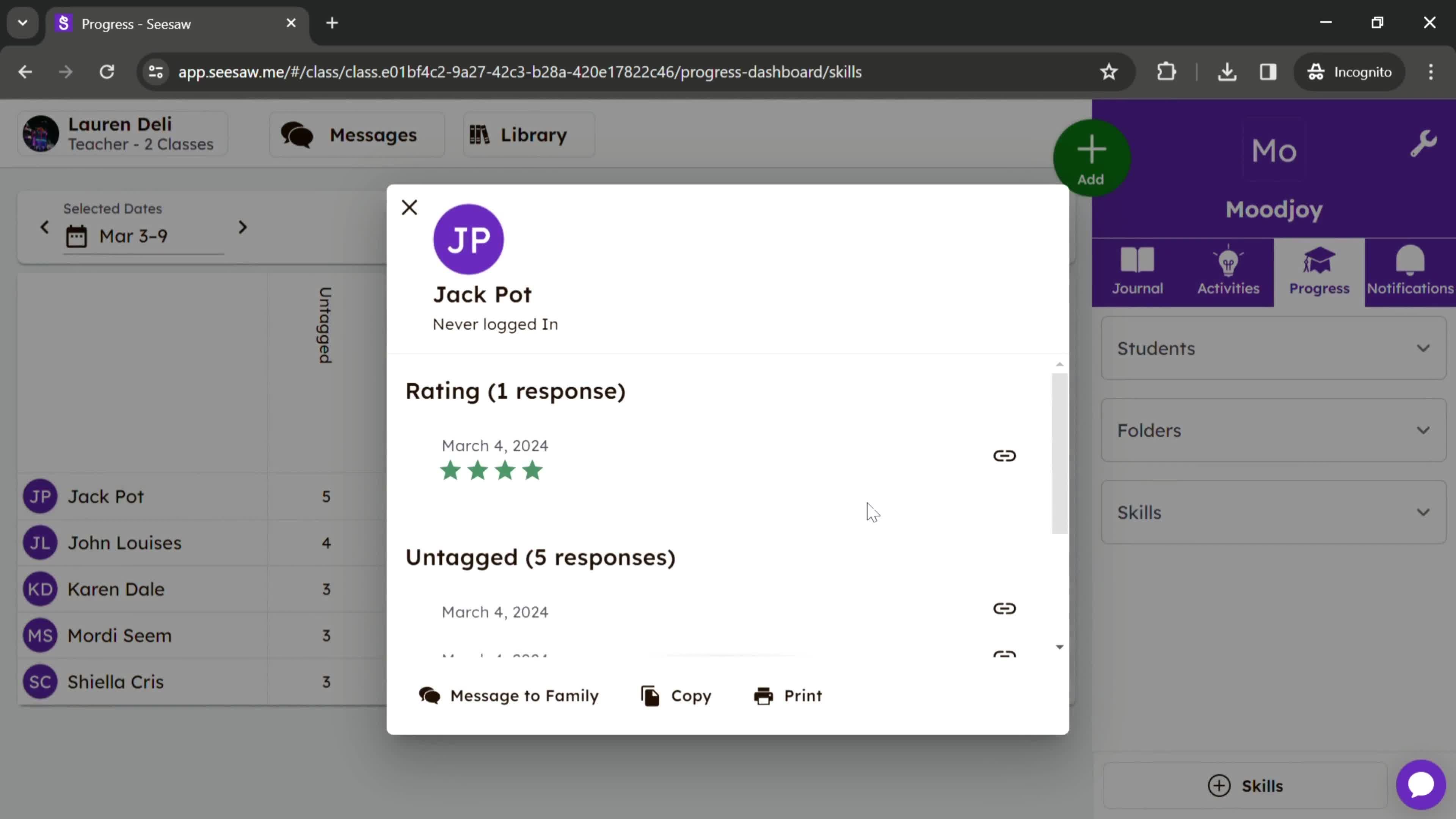1456x819 pixels.
Task: Open link for first Untagged response
Action: pyautogui.click(x=1004, y=608)
